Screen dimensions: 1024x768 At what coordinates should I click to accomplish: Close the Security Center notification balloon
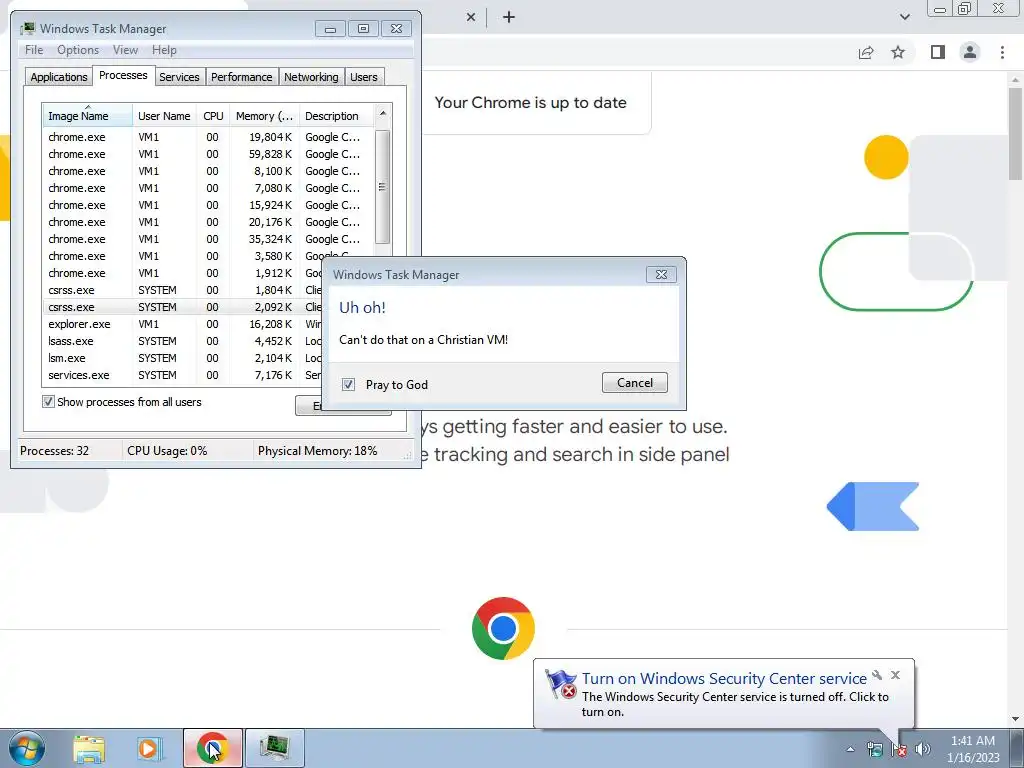(895, 675)
